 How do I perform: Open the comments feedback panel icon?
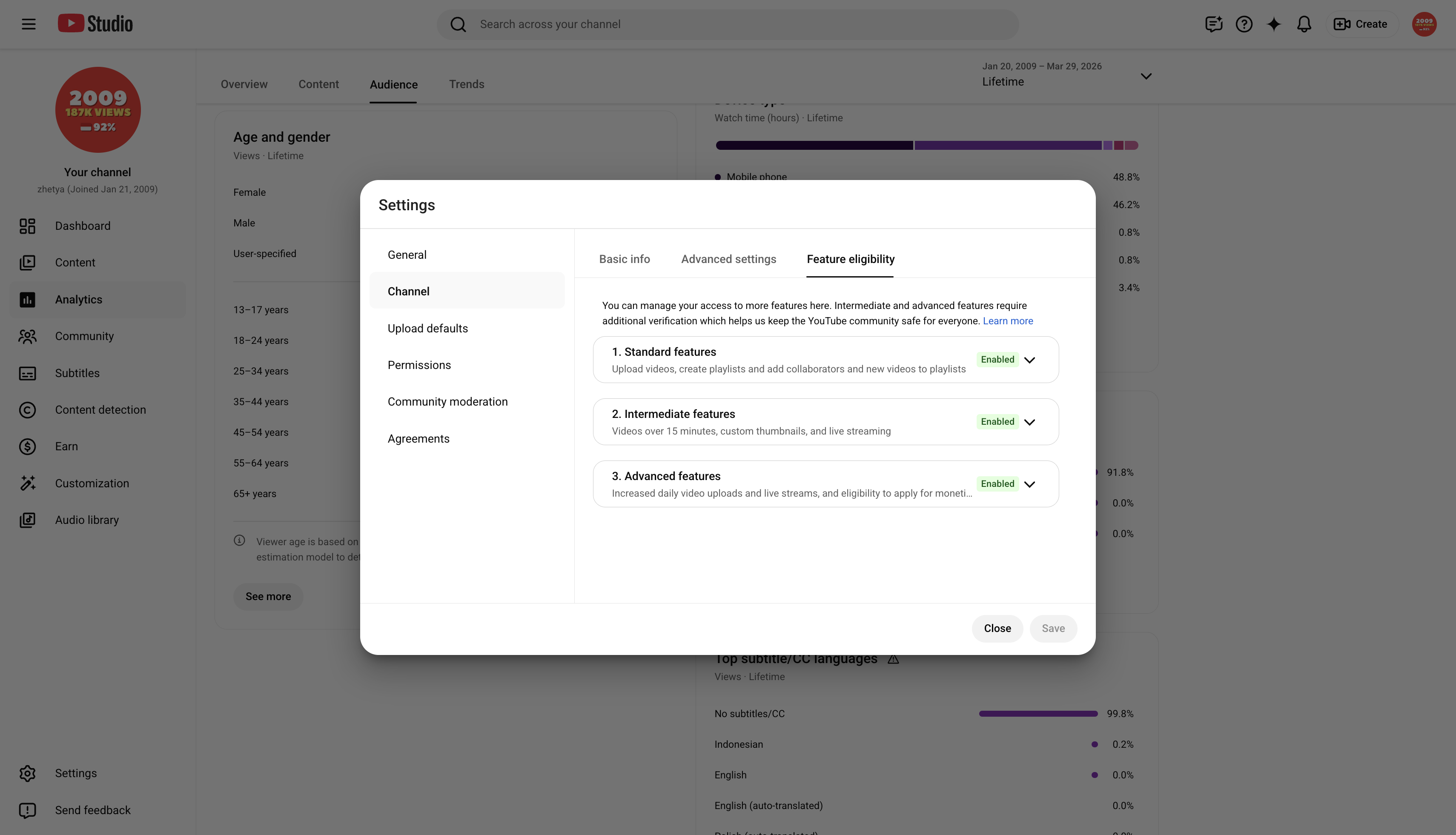point(1213,24)
